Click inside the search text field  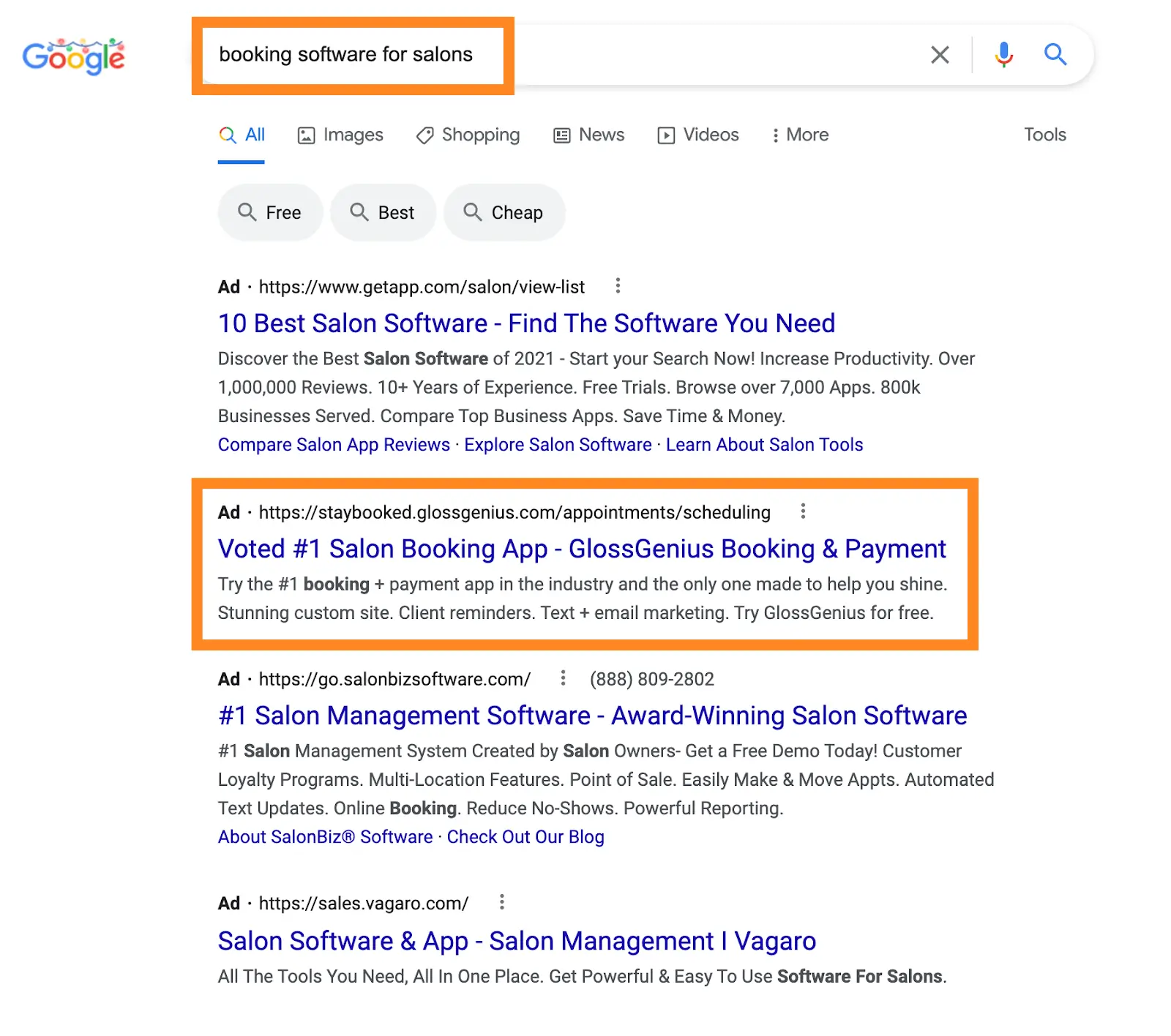(x=659, y=55)
